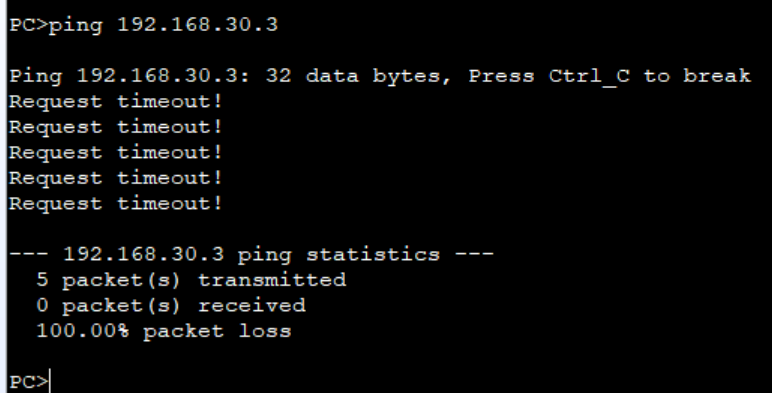Click the ping statistics header line

coord(252,255)
